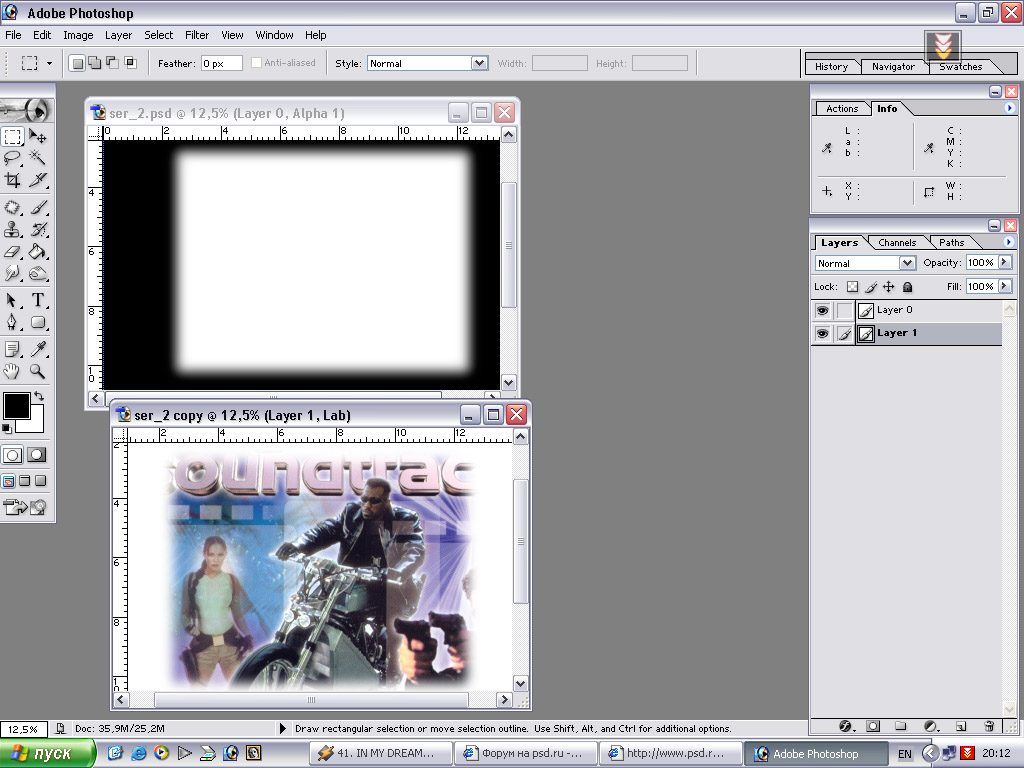Select the Hand tool
The width and height of the screenshot is (1024, 768).
(x=12, y=372)
